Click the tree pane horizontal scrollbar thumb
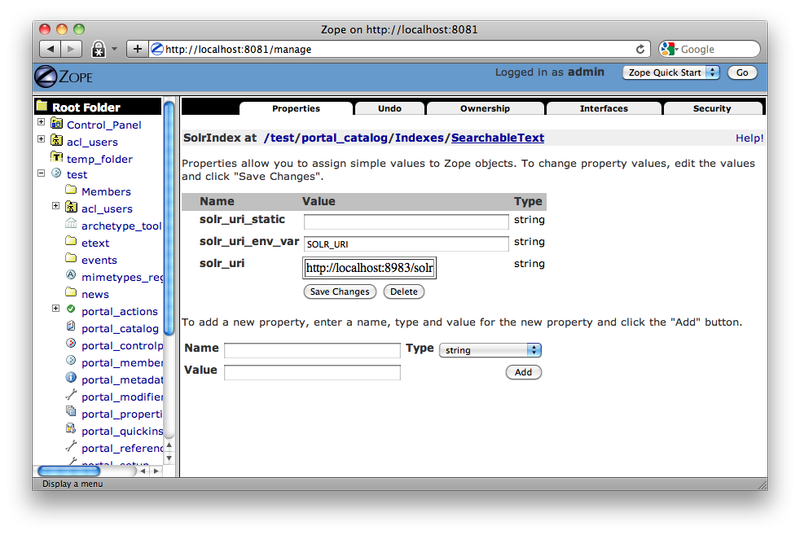This screenshot has width=800, height=535. tap(69, 471)
